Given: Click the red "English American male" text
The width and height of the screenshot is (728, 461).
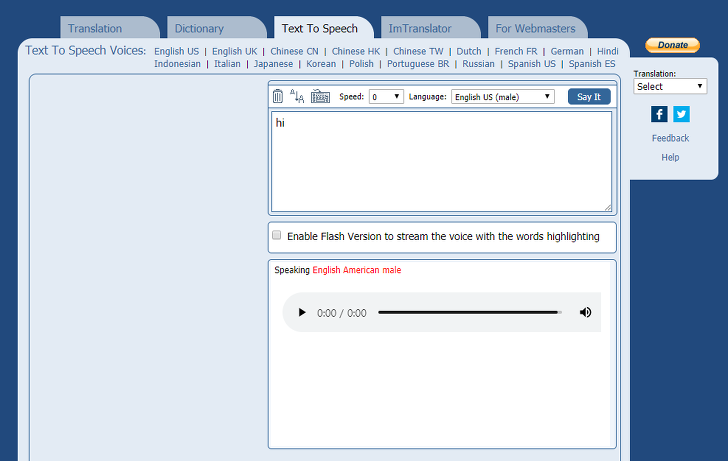Looking at the screenshot, I should 357,270.
